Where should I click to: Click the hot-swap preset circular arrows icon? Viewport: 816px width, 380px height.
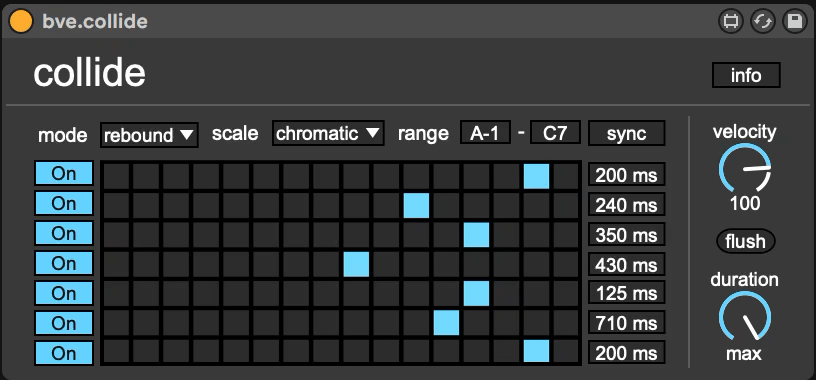pos(762,22)
